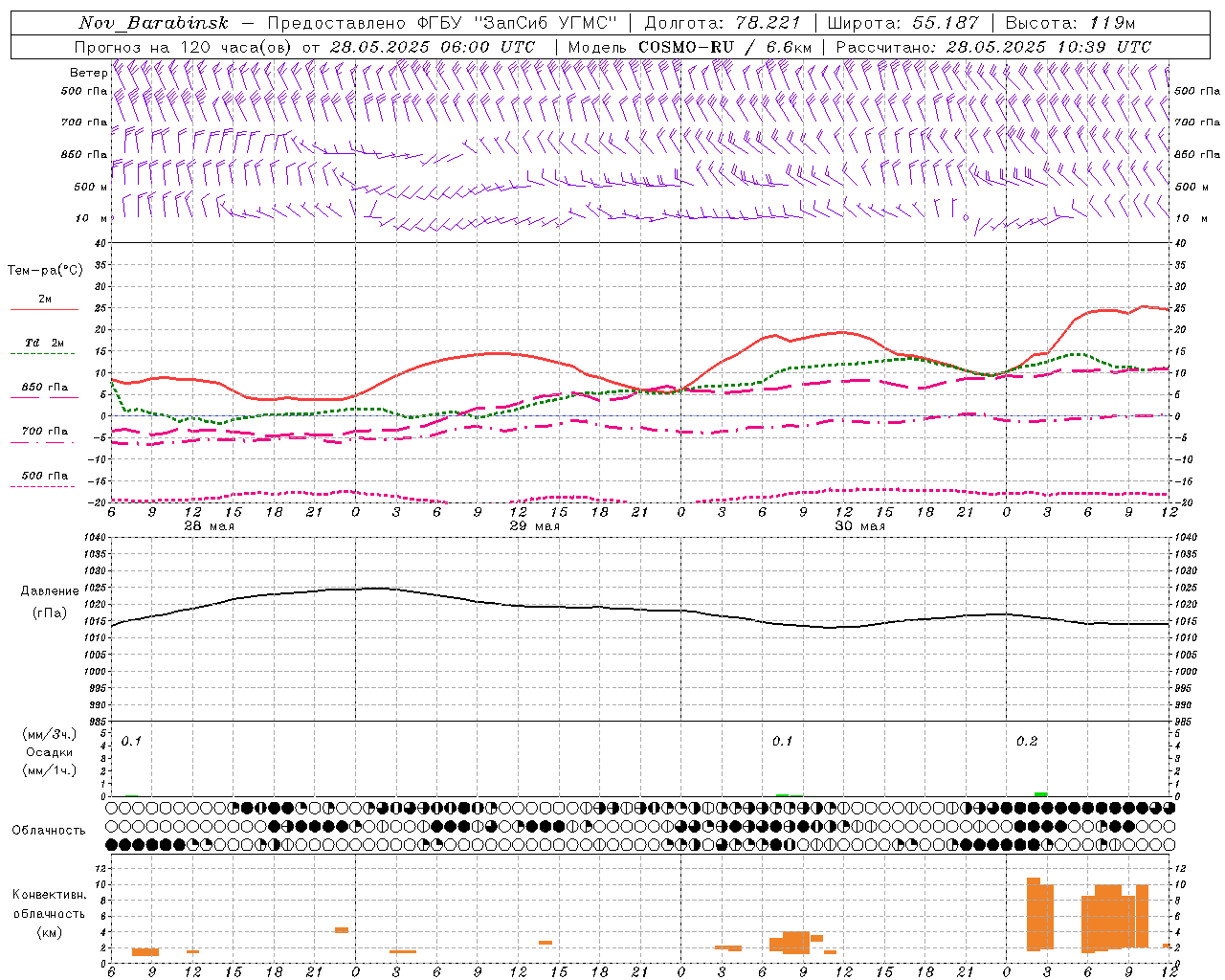Viewport: 1225px width, 980px height.
Task: Click the Конвективн. облачность panel label
Action: pyautogui.click(x=50, y=904)
